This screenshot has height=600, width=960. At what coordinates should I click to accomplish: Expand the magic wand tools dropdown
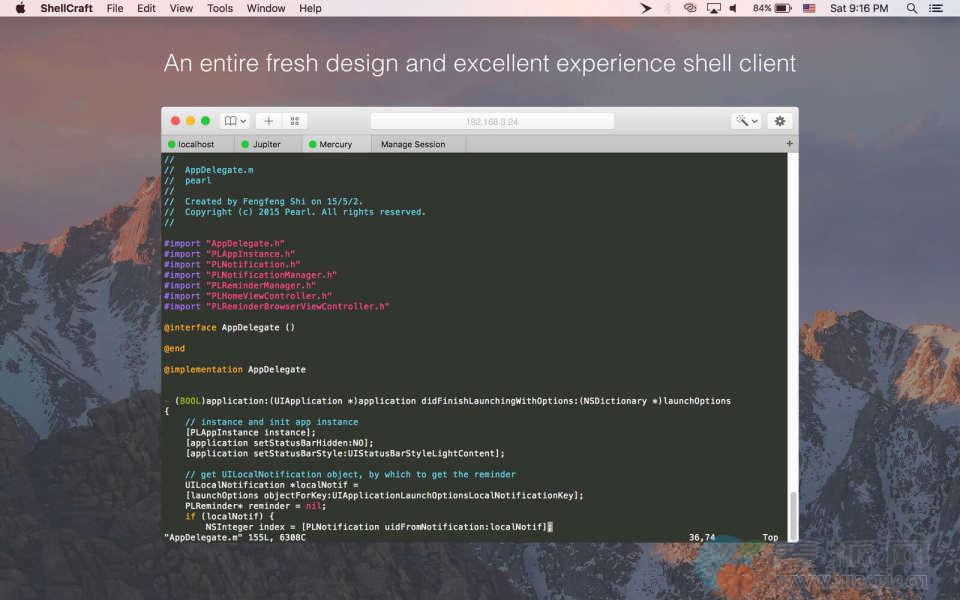(x=746, y=121)
